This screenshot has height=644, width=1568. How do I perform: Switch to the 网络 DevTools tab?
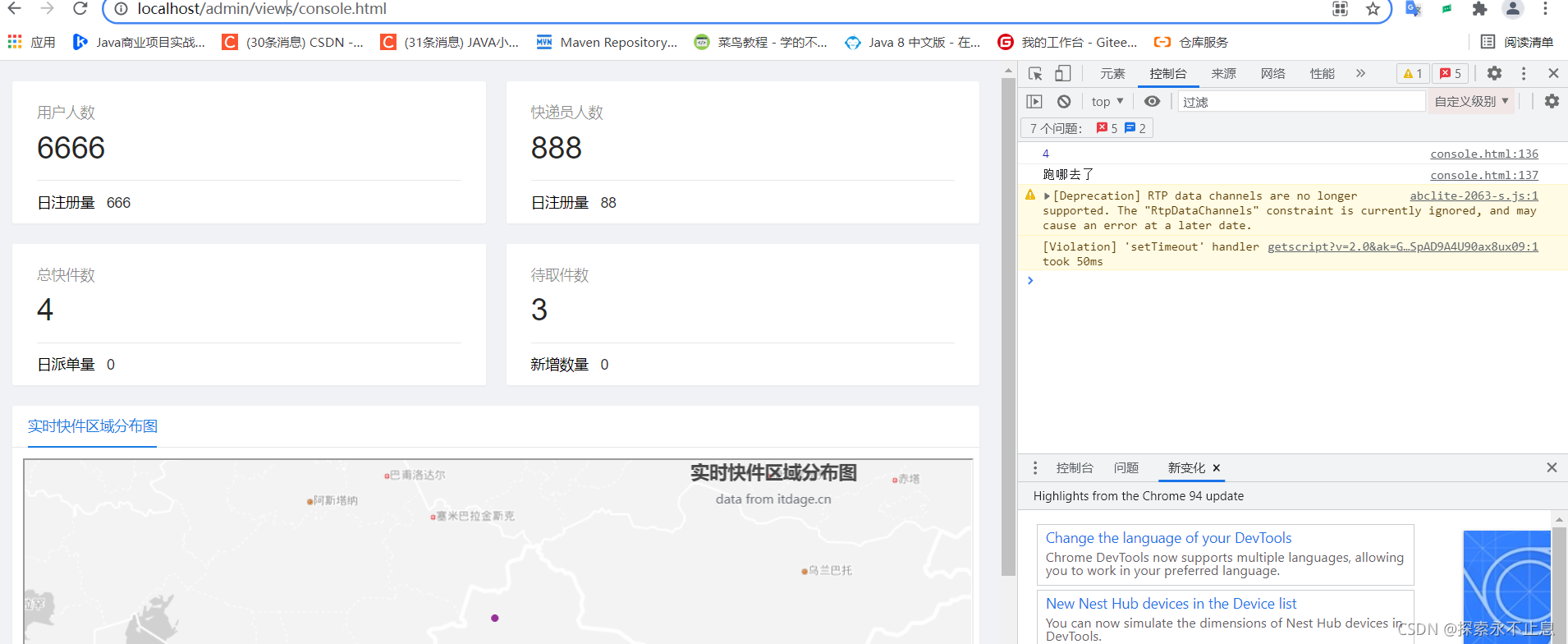[x=1272, y=74]
